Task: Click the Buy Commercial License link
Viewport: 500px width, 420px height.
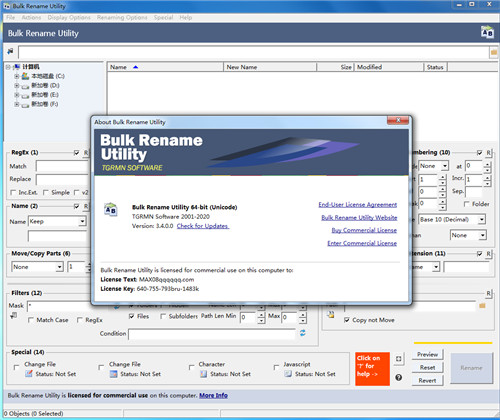Action: [364, 230]
